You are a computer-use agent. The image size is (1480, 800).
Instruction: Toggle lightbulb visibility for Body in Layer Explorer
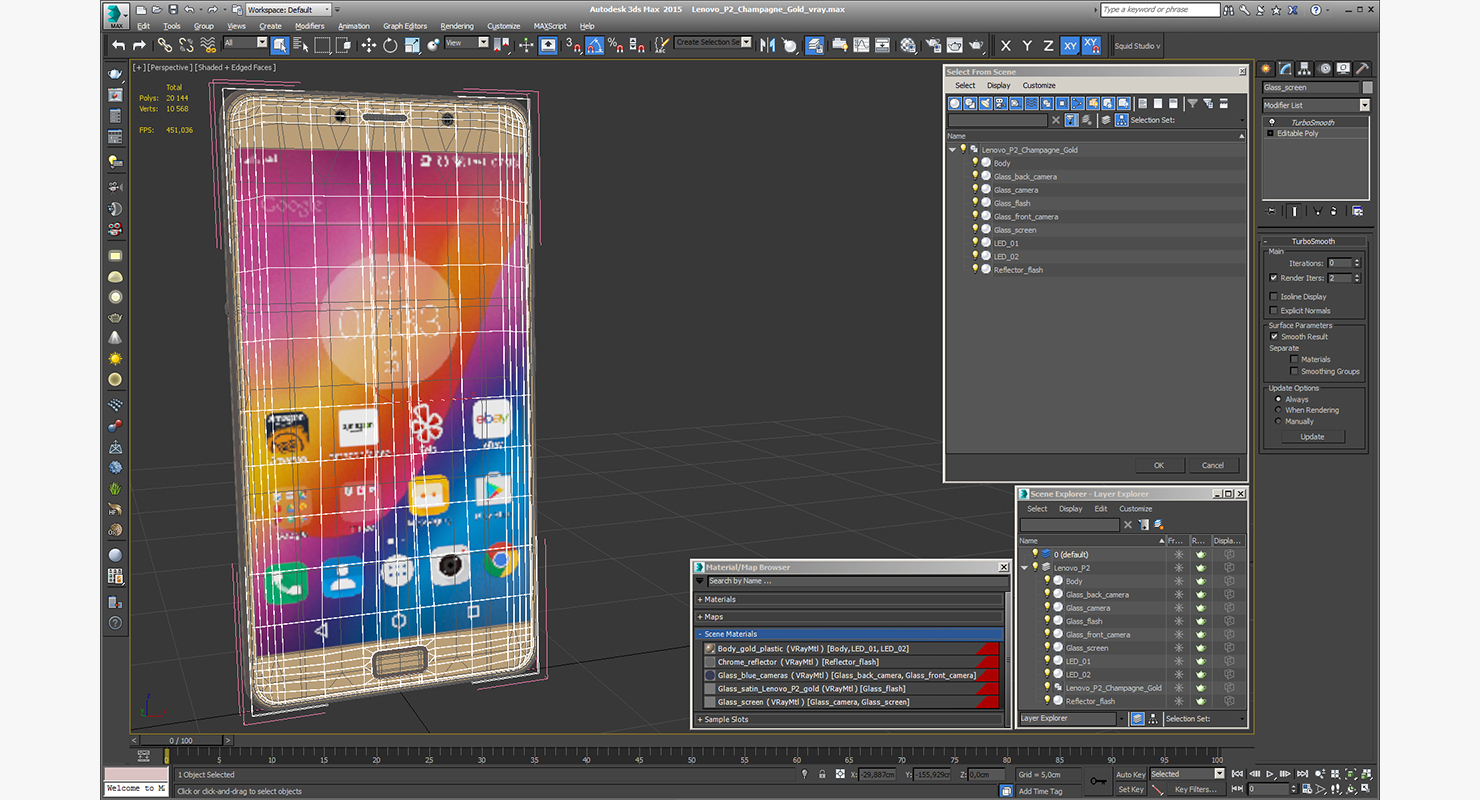pos(1047,581)
